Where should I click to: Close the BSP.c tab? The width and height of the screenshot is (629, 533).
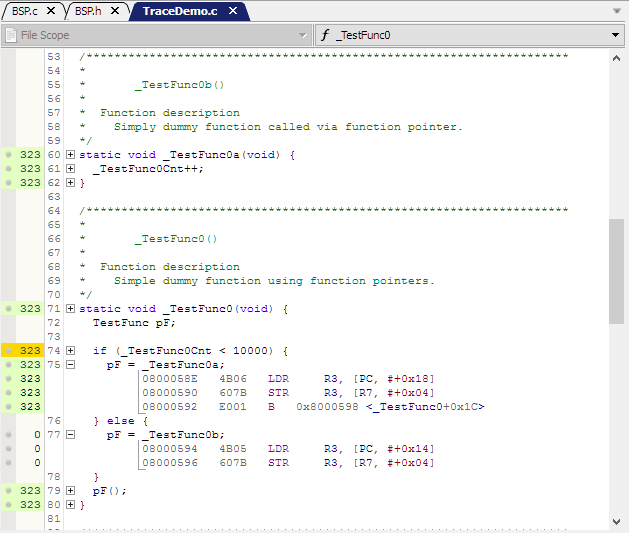50,11
